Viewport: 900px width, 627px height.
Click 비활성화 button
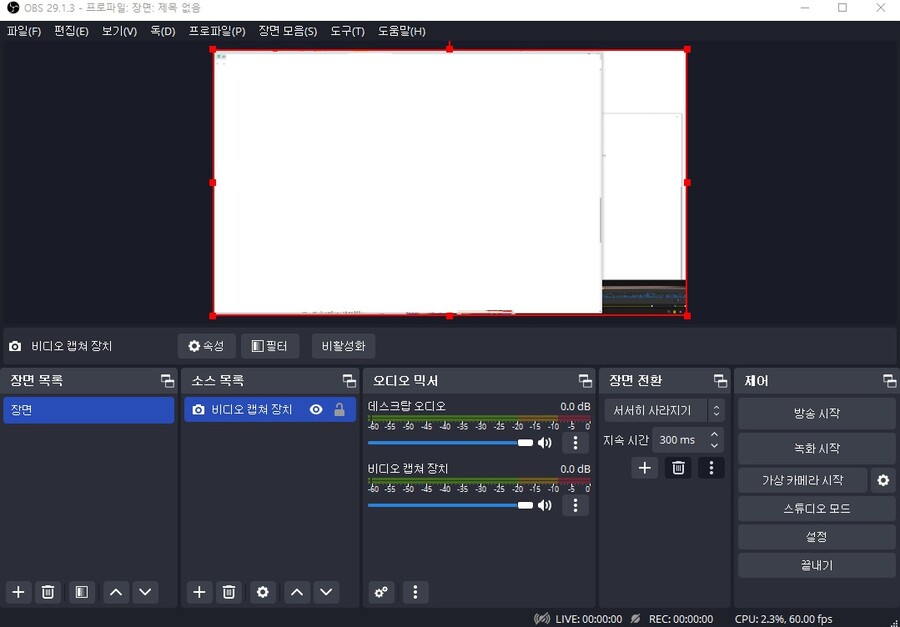click(x=343, y=346)
